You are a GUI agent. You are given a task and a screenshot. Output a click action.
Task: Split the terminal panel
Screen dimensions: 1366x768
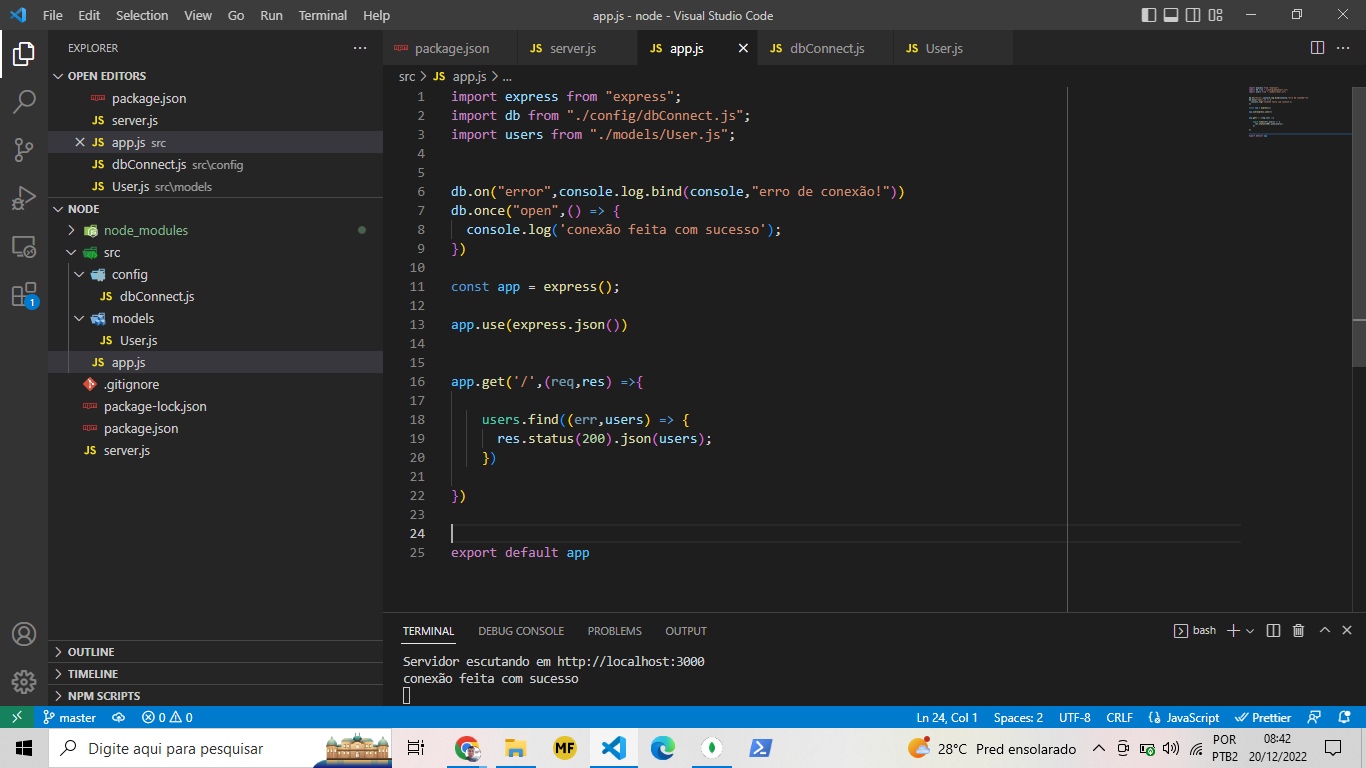pyautogui.click(x=1273, y=631)
